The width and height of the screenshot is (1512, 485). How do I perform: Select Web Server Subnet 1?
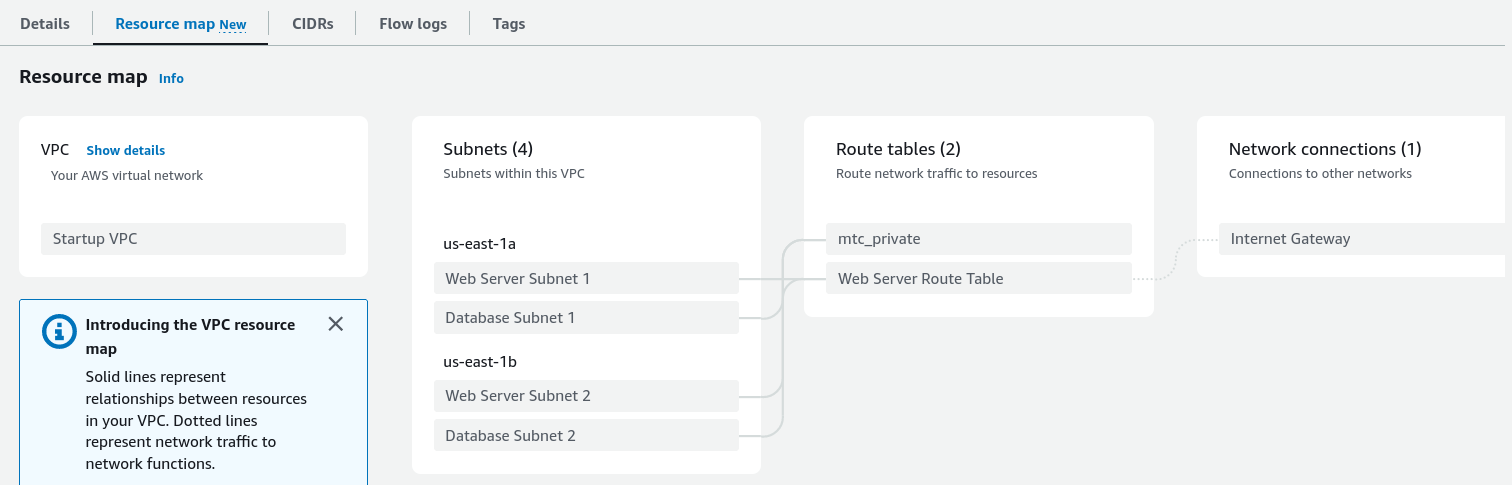click(586, 278)
